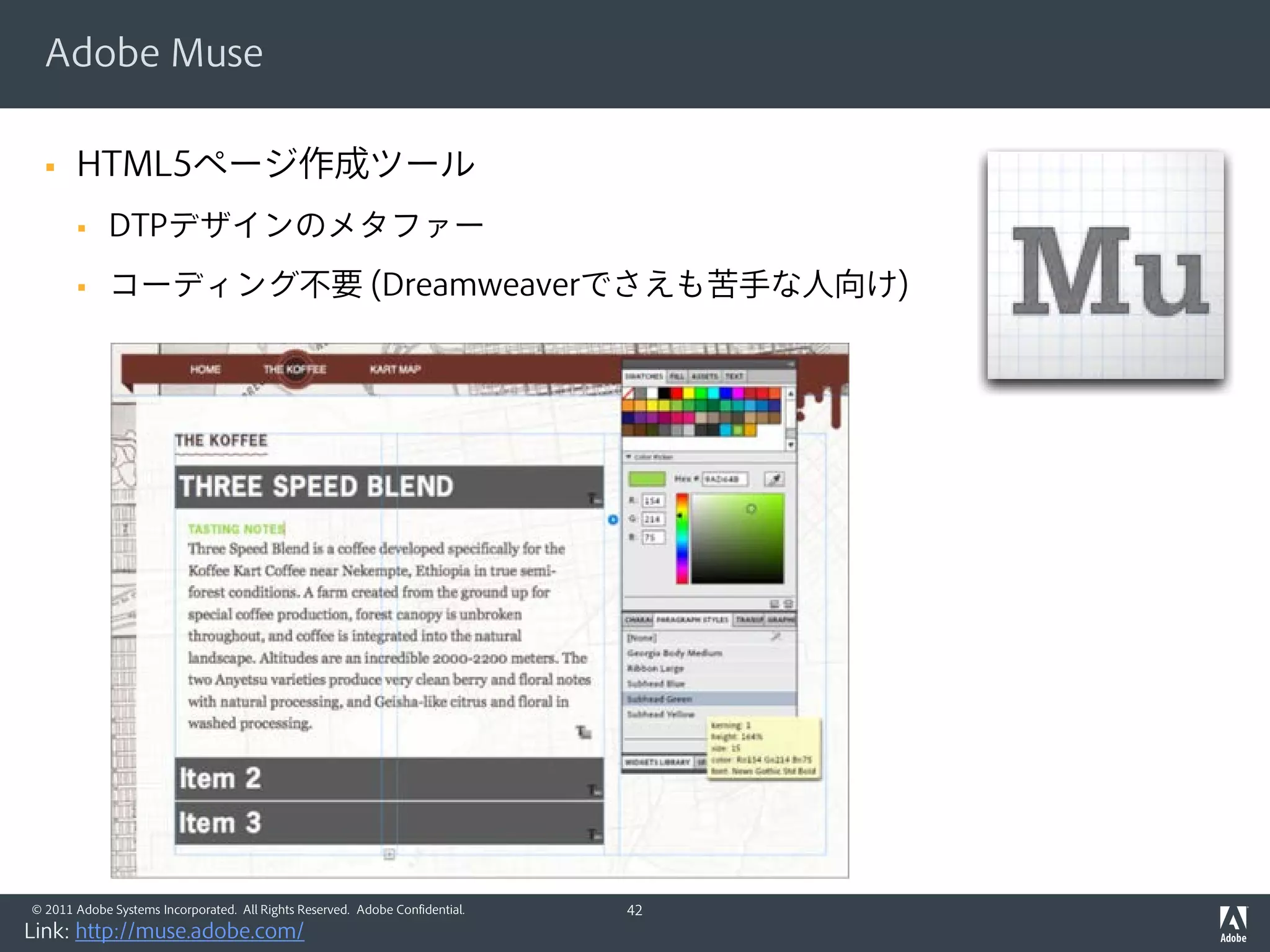
Task: Pick the black swatch in top row
Action: [x=664, y=393]
